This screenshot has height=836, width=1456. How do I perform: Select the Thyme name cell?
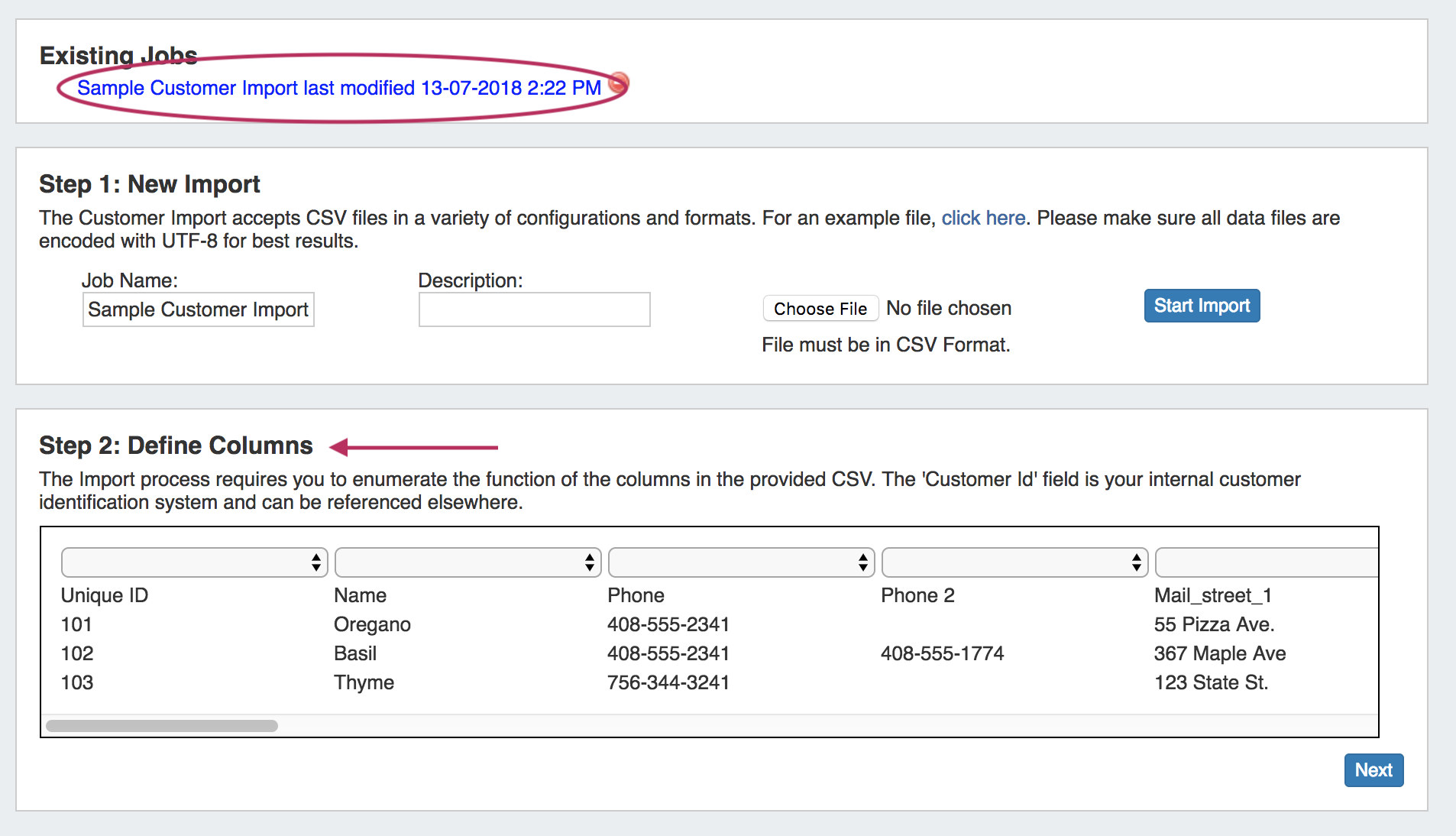coord(364,683)
